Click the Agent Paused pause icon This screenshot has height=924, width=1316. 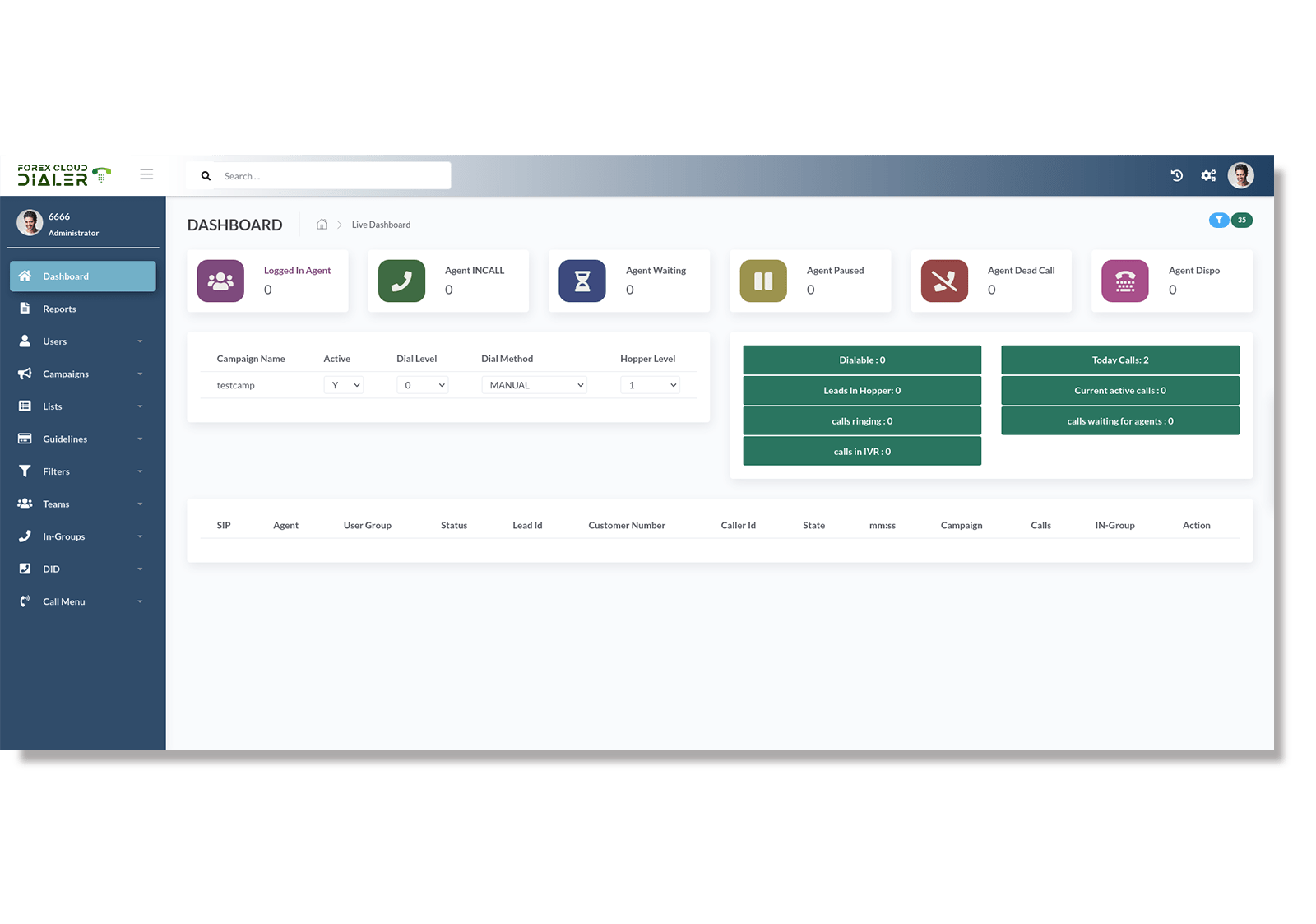[x=762, y=281]
